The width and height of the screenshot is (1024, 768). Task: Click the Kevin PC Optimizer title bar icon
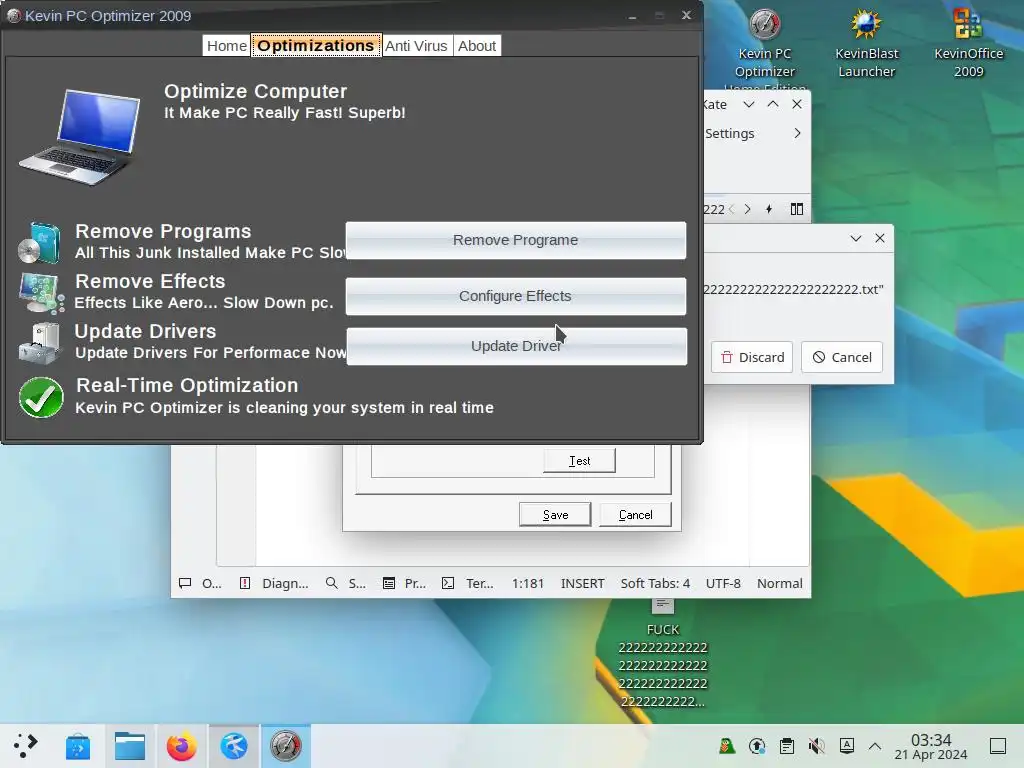point(13,16)
